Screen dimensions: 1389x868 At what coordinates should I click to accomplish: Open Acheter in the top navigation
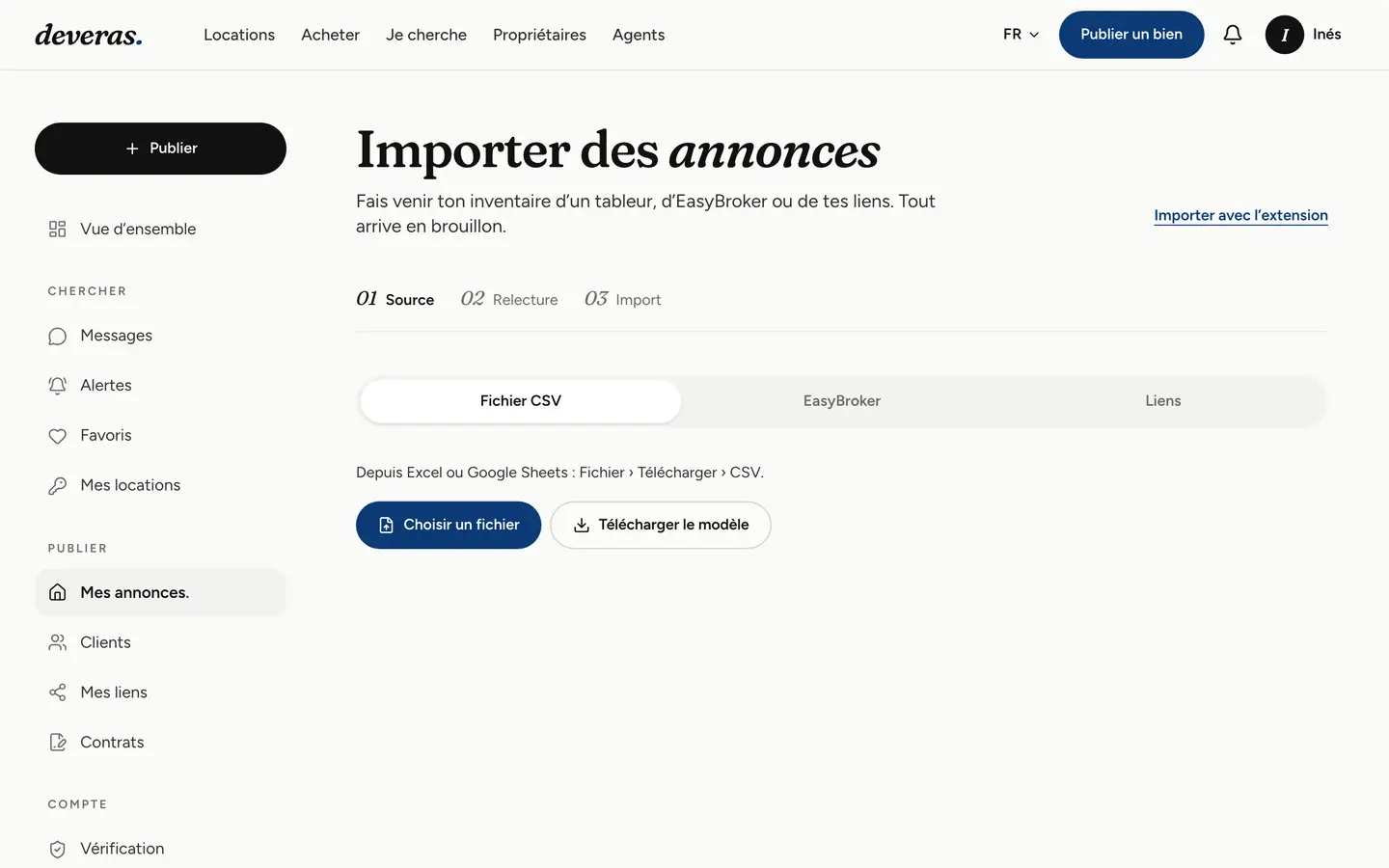tap(330, 35)
